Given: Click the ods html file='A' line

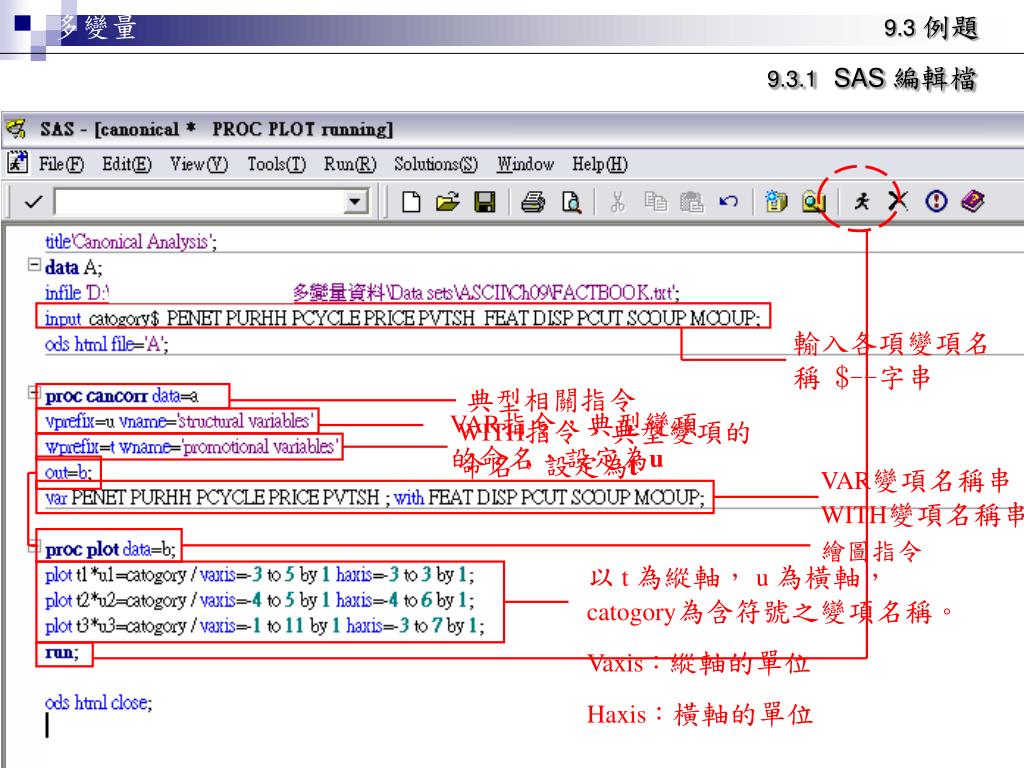Looking at the screenshot, I should pos(106,344).
